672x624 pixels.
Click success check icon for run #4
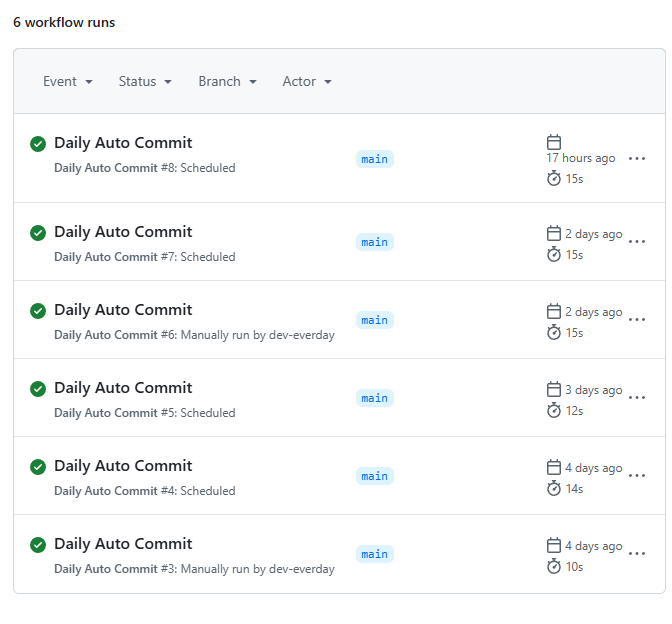click(38, 467)
